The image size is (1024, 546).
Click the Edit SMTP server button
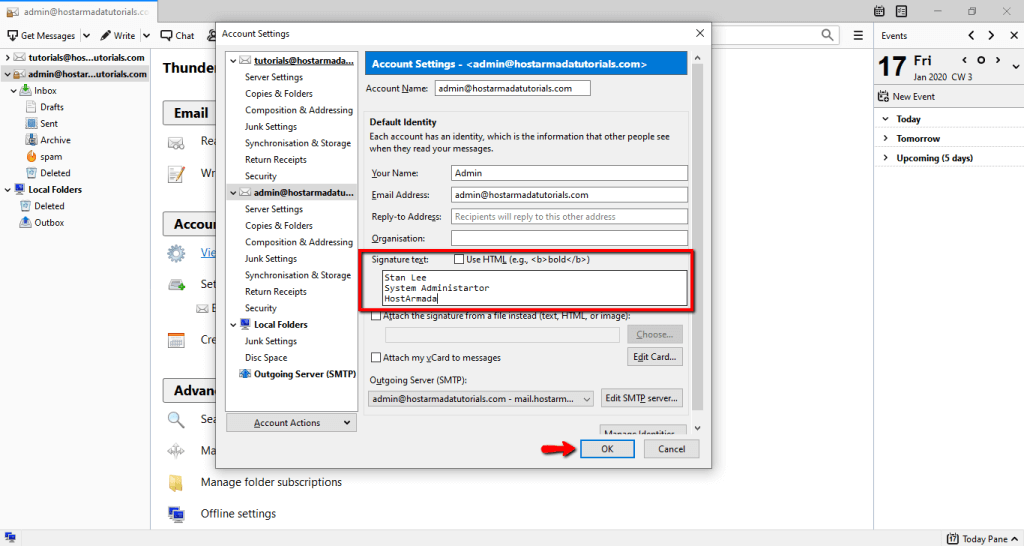click(x=642, y=398)
